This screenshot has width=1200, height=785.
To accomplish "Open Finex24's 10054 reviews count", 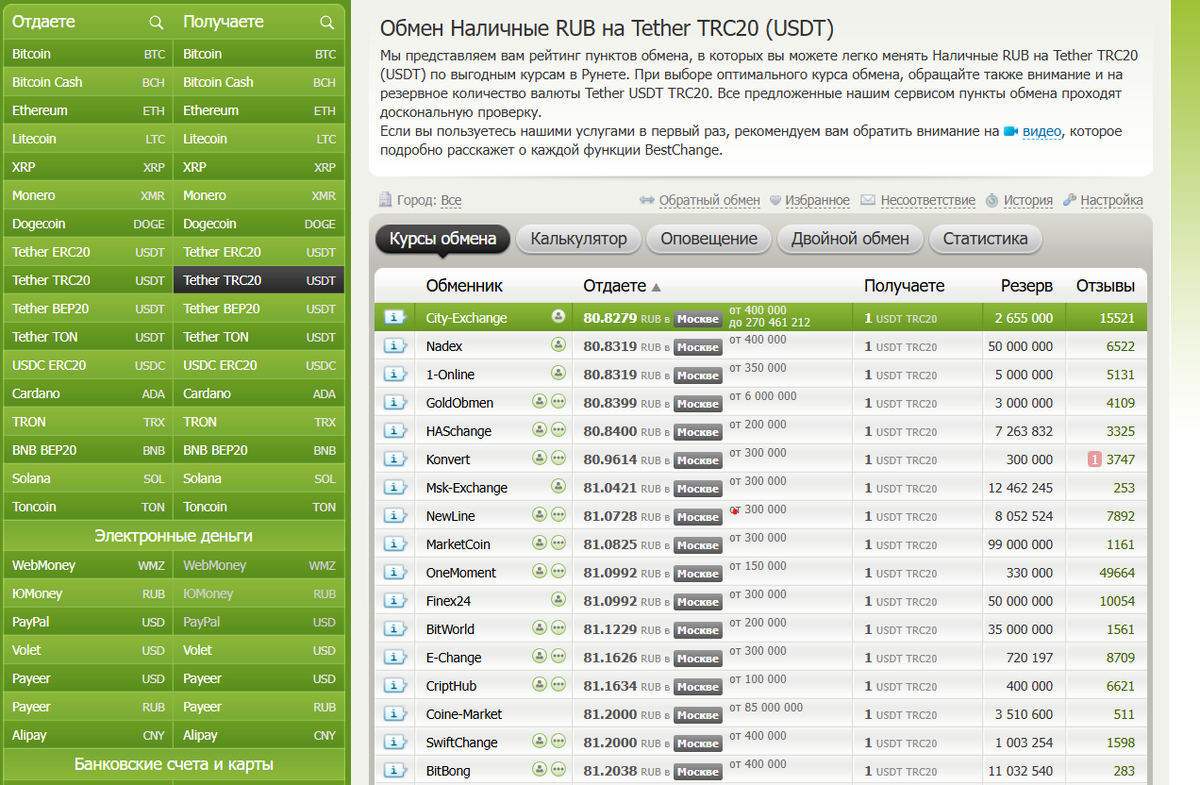I will [1117, 601].
